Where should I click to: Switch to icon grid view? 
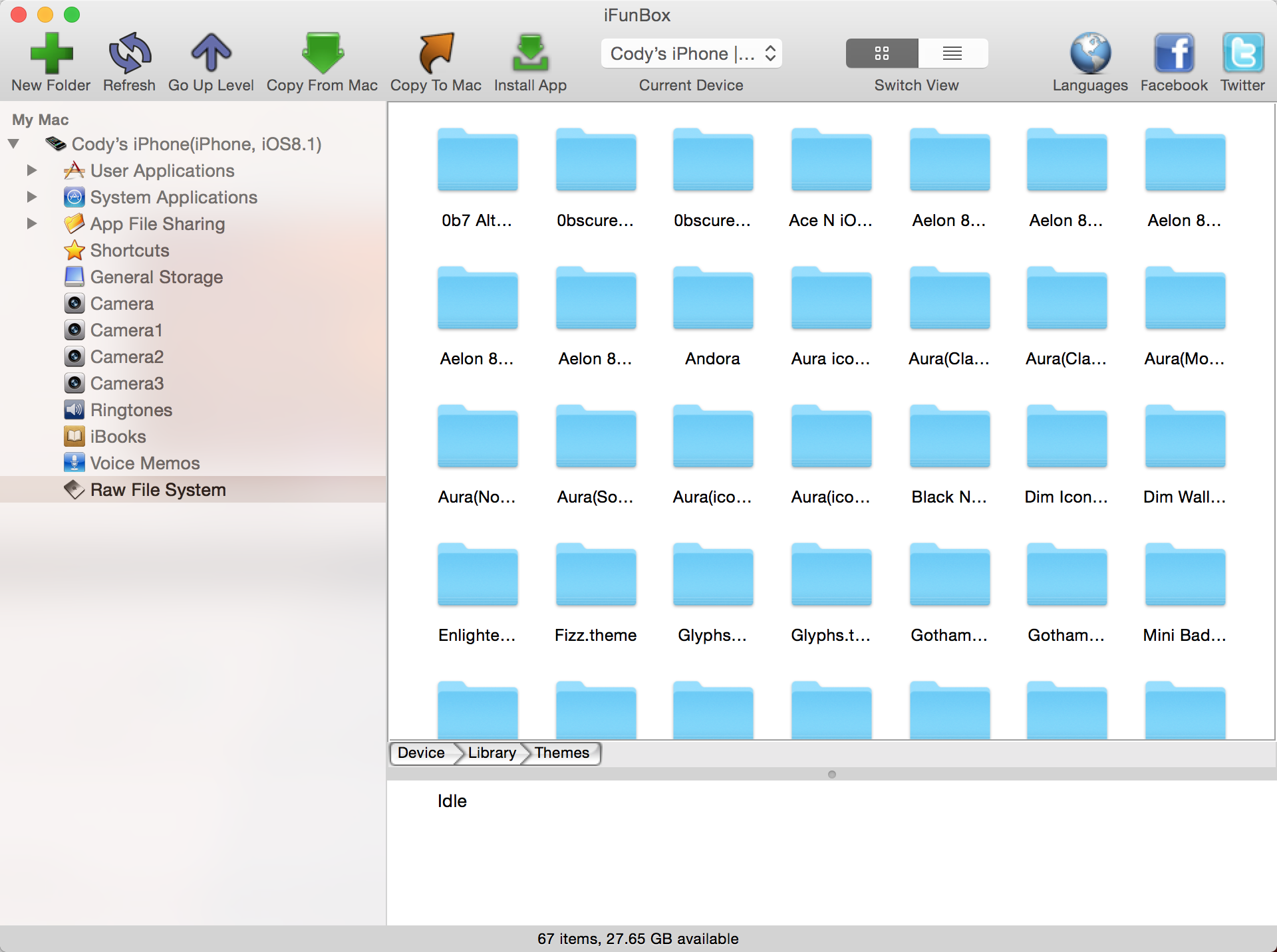882,53
